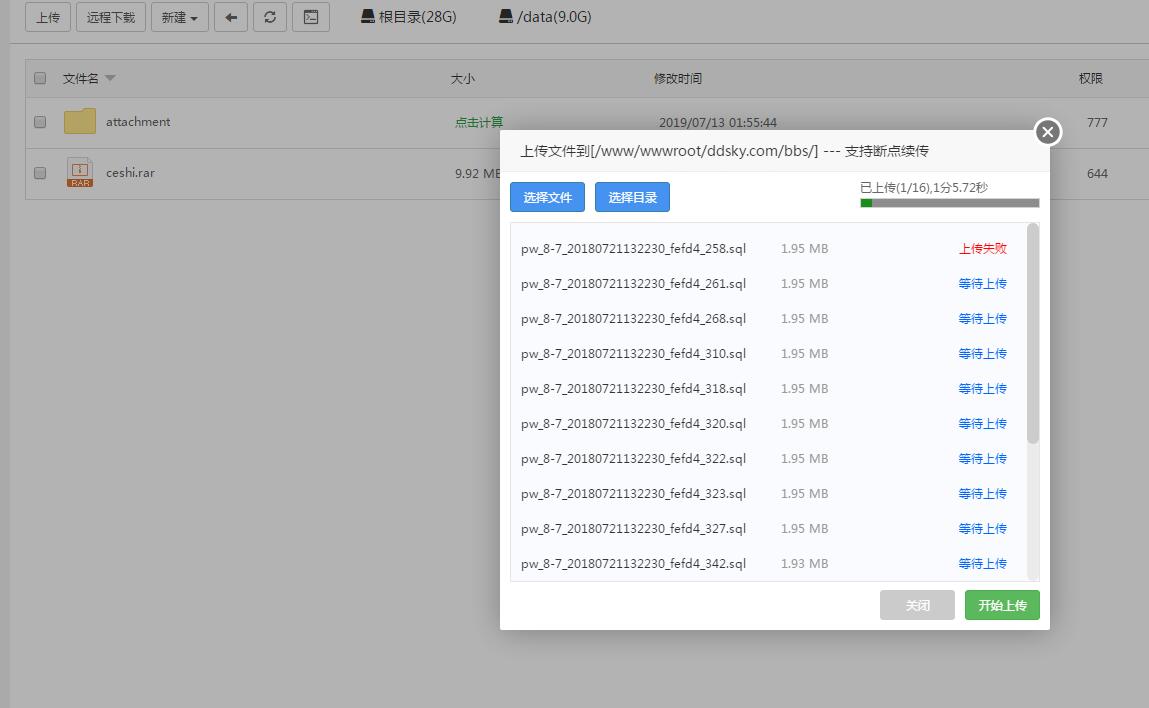The height and width of the screenshot is (708, 1149).
Task: Click the 文件名 sort arrow
Action: [110, 77]
